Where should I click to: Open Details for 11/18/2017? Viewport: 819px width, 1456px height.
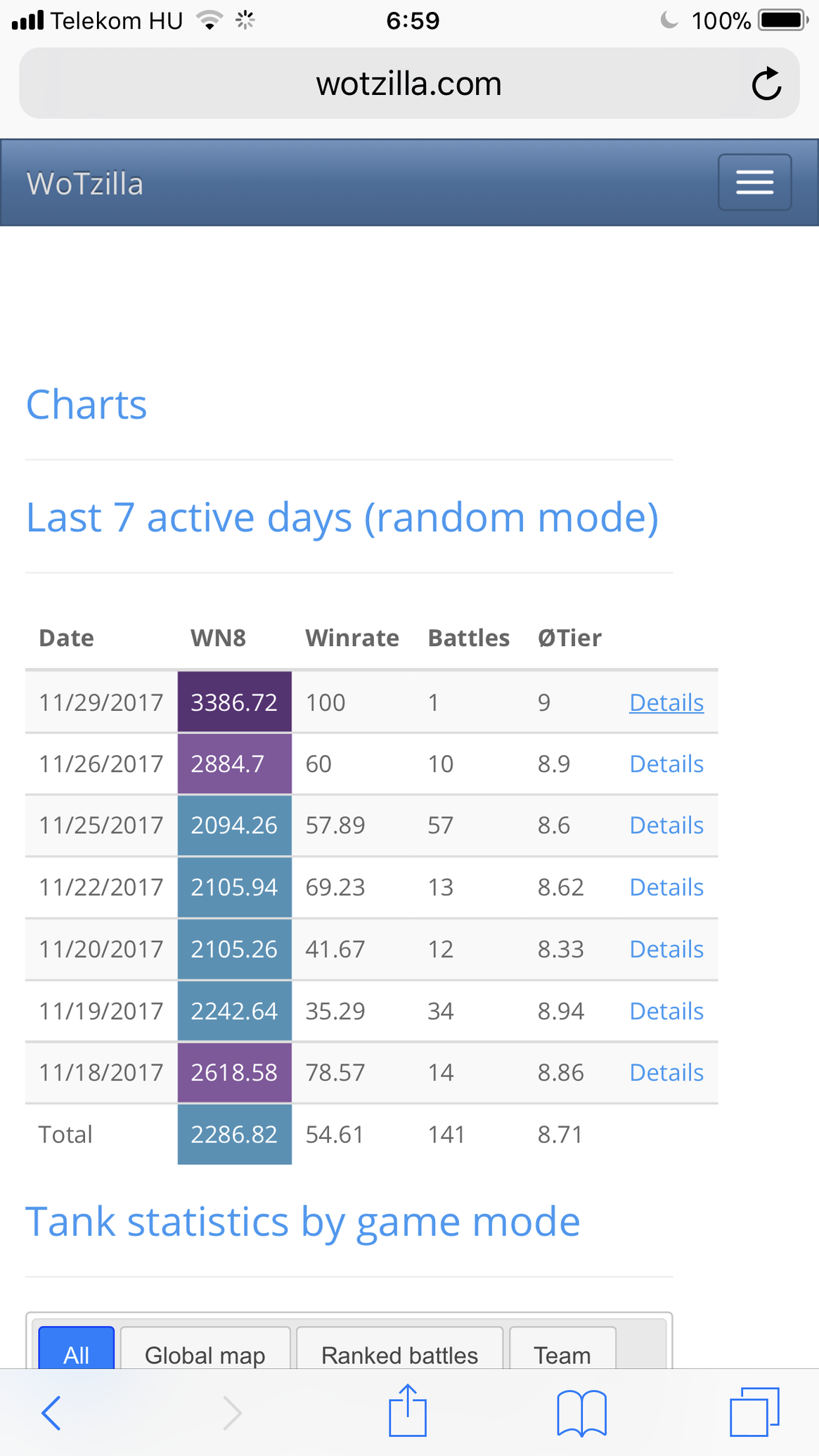(666, 1072)
